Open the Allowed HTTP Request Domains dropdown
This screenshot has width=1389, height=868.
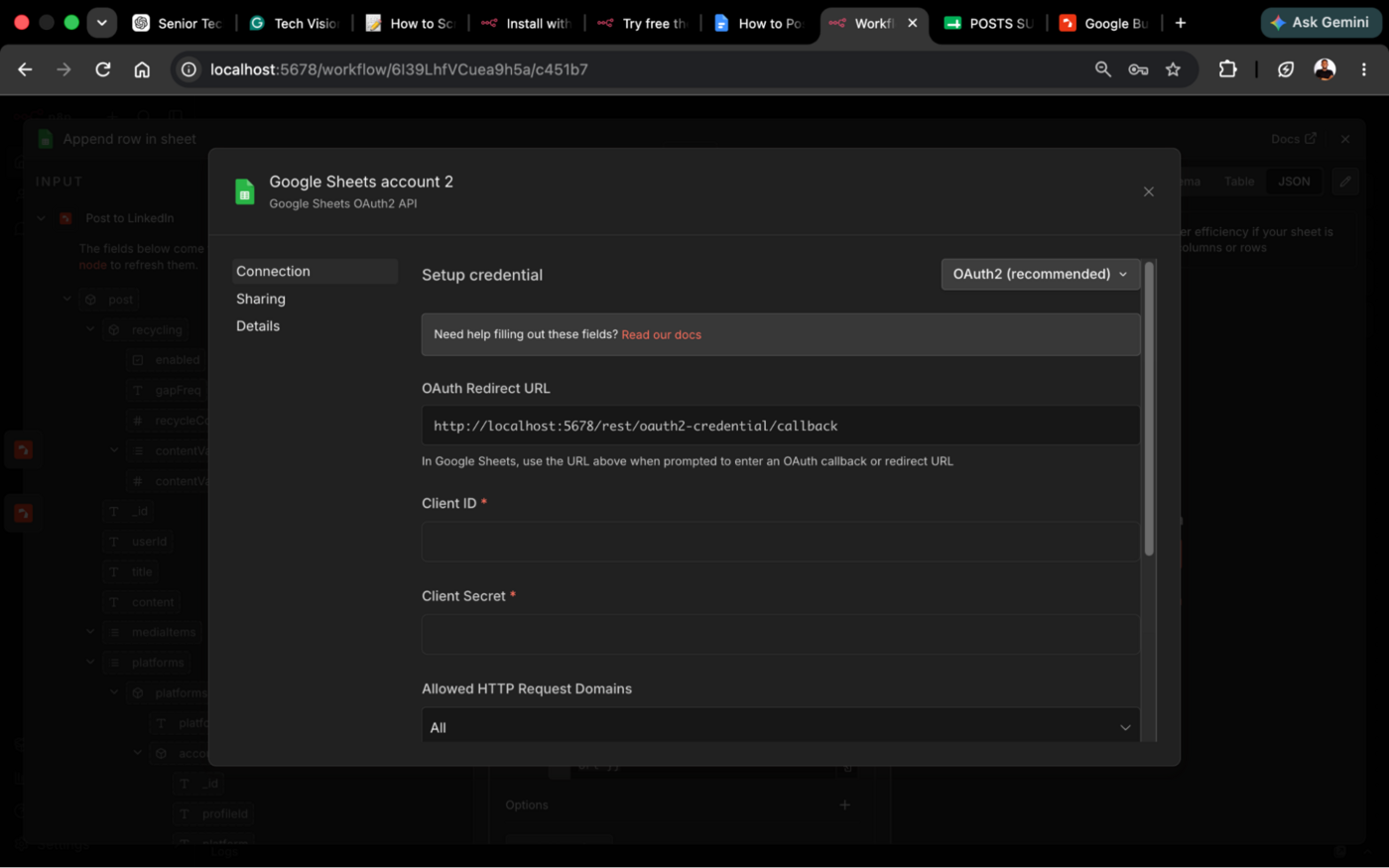[781, 727]
